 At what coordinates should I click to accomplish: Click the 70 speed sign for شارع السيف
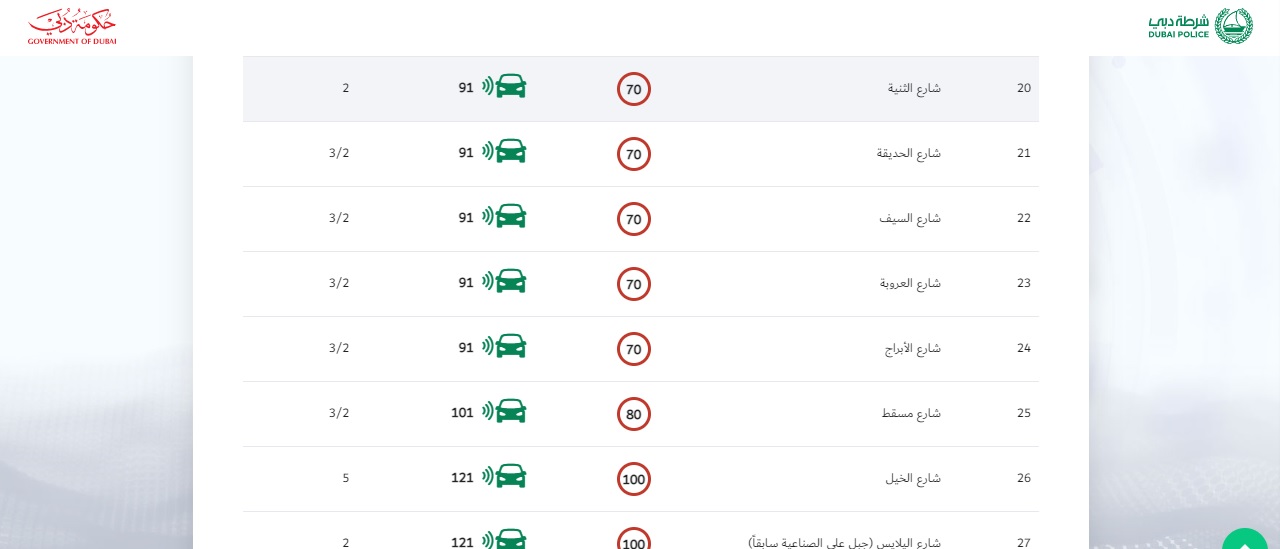pos(634,219)
